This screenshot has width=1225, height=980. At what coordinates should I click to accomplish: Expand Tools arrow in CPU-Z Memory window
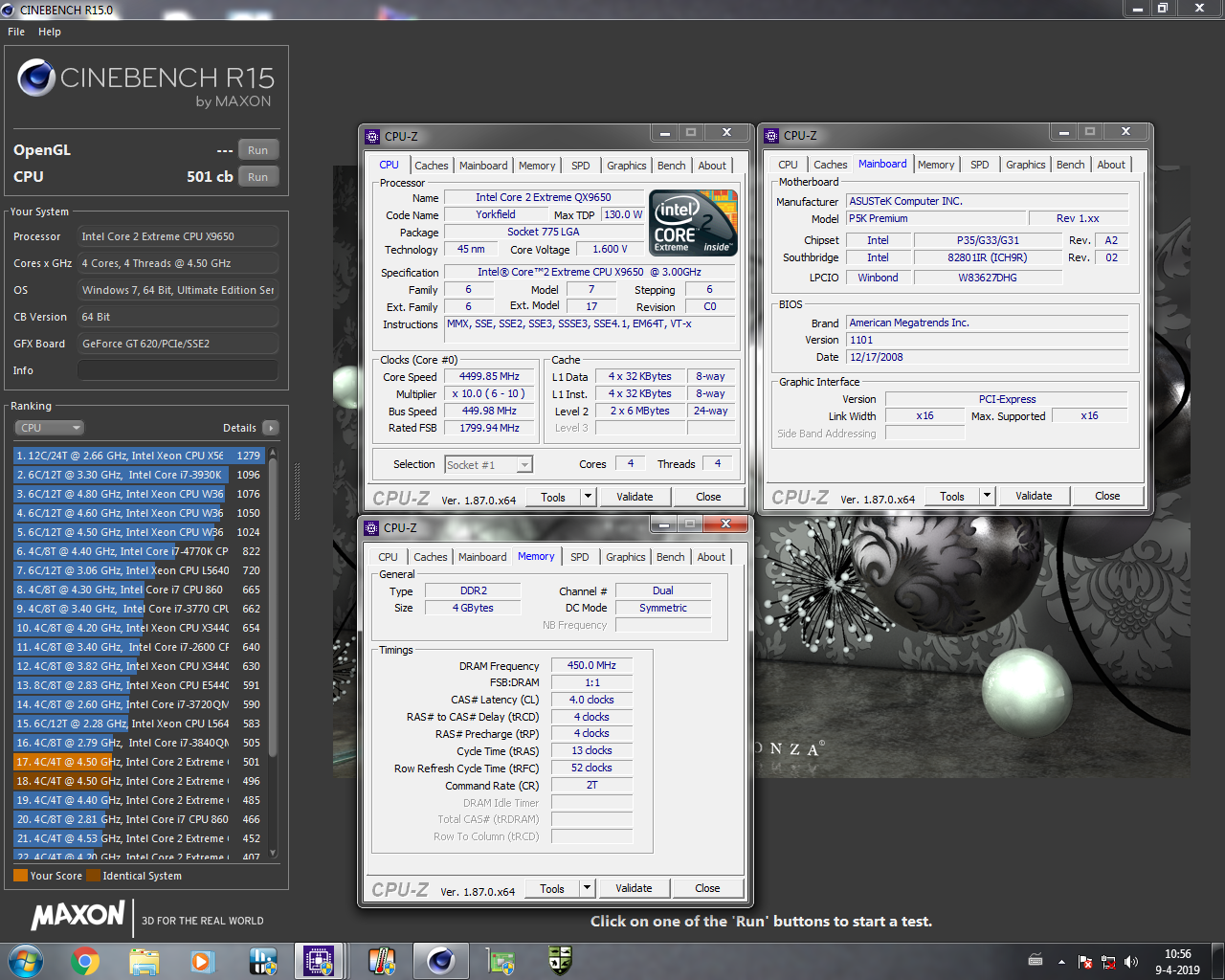tap(588, 888)
